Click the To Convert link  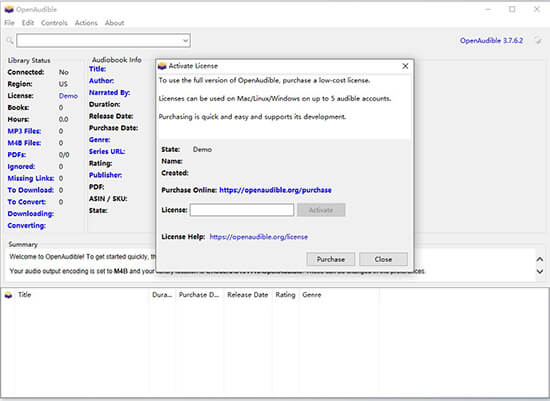pos(27,202)
